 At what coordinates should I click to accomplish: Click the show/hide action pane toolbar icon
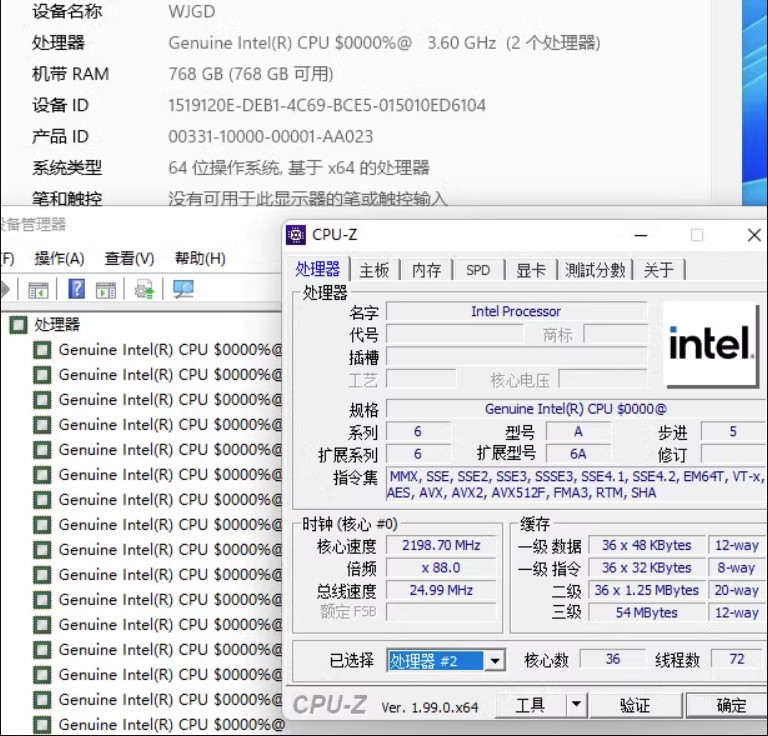pyautogui.click(x=106, y=289)
